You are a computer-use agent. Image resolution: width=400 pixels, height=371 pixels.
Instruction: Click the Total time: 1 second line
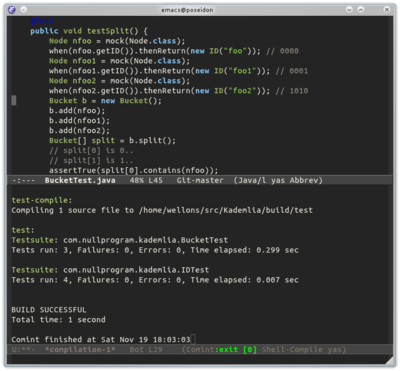(58, 320)
